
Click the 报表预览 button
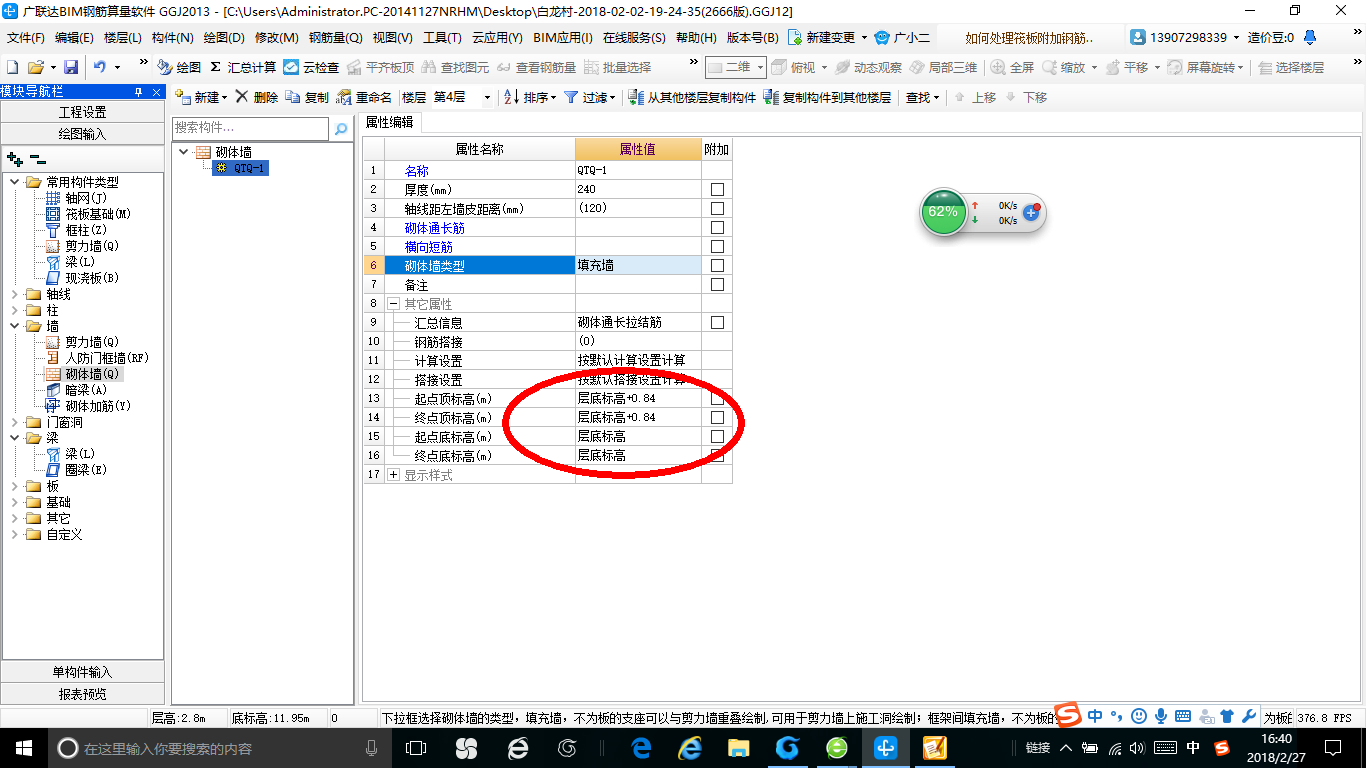click(x=83, y=694)
